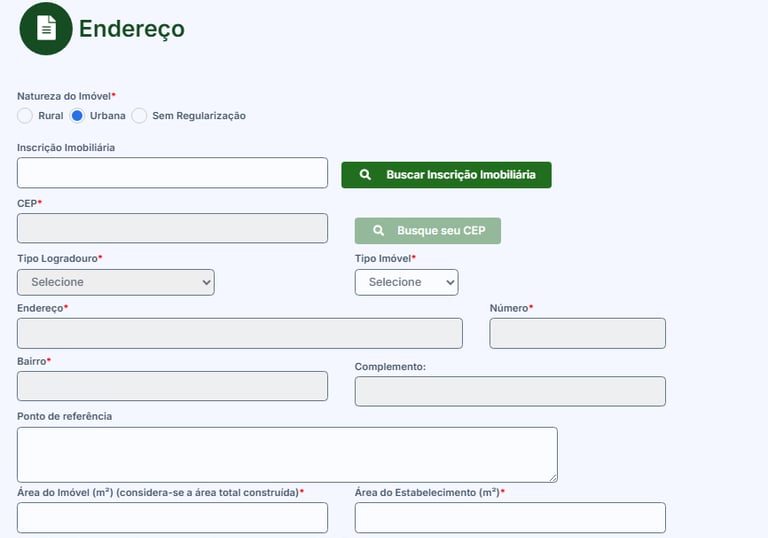Open the Tipo Logradouro dropdown

click(116, 282)
